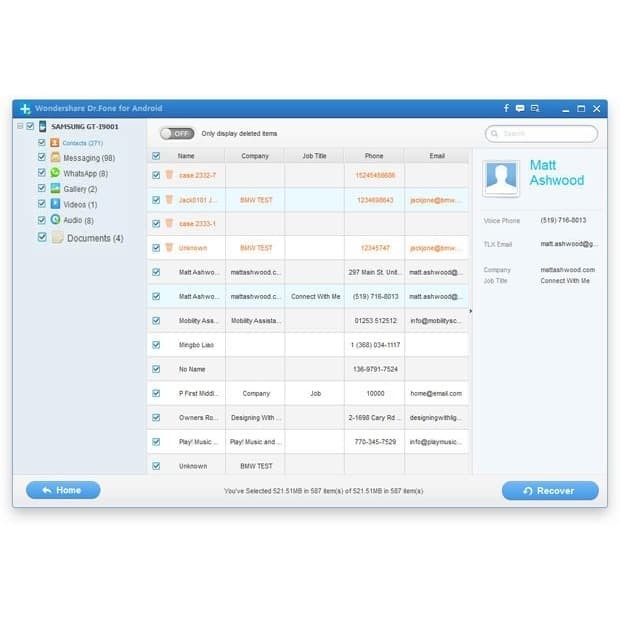Sort by the Name column header
This screenshot has height=620, width=620.
tap(186, 156)
